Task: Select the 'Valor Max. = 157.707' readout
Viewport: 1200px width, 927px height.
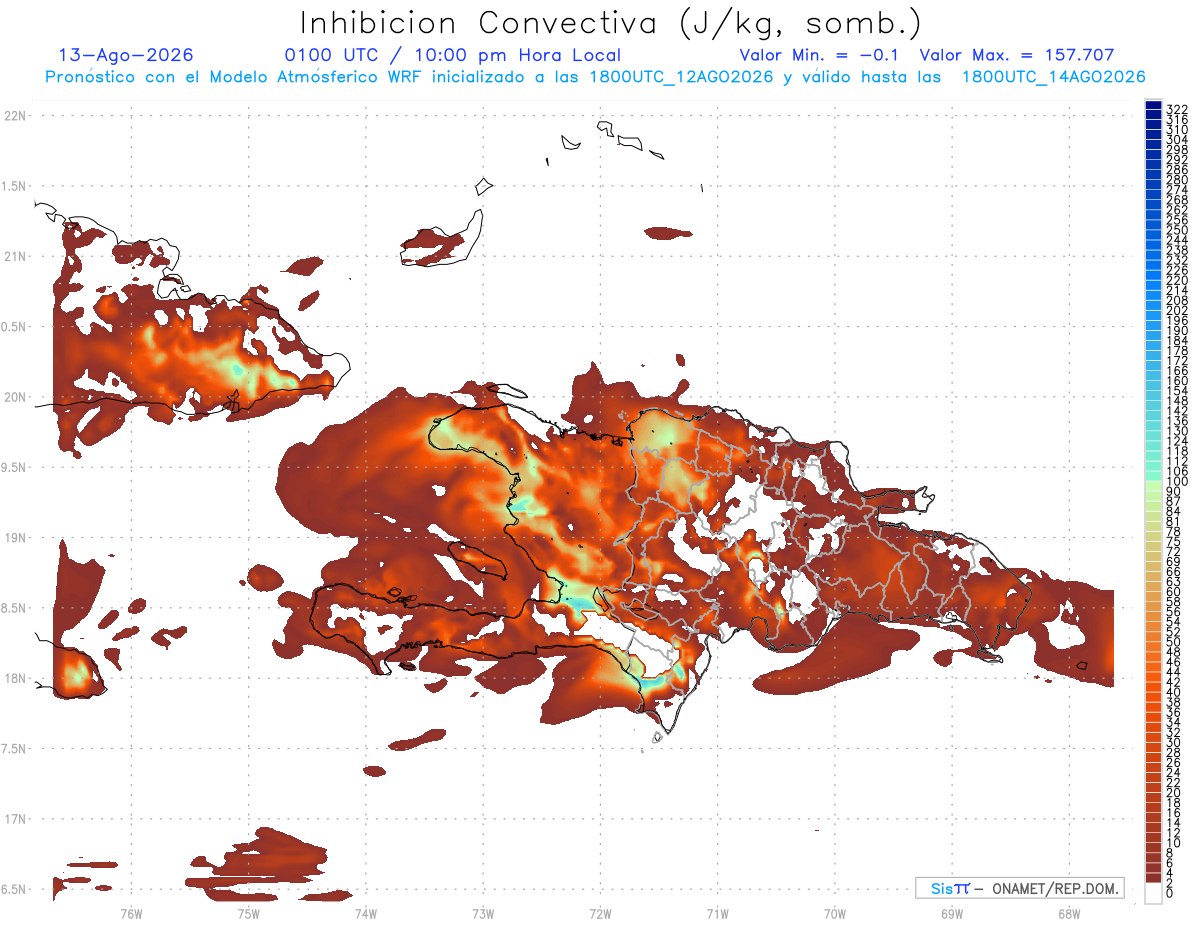Action: 1017,55
